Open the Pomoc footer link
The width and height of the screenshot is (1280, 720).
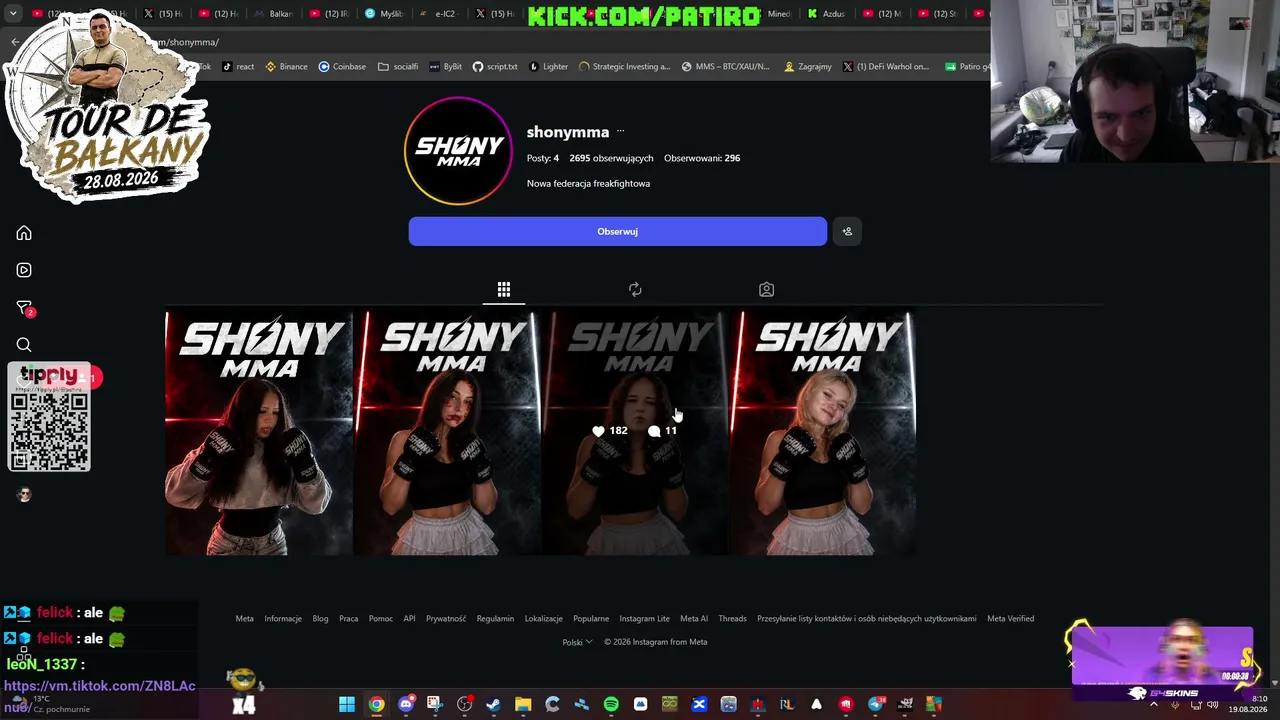click(380, 619)
